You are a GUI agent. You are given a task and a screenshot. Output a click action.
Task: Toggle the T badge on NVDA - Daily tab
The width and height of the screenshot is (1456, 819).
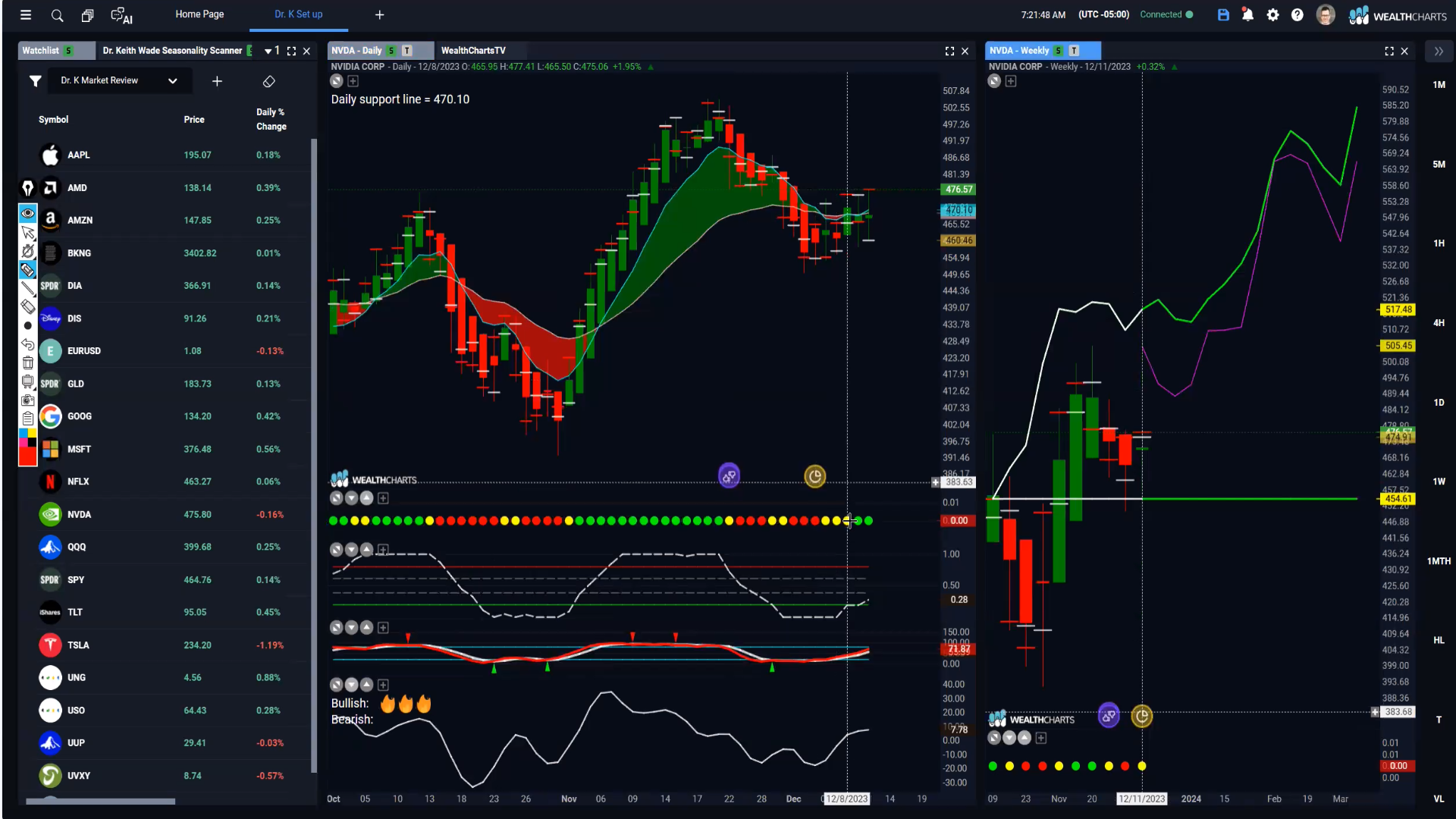(x=407, y=51)
